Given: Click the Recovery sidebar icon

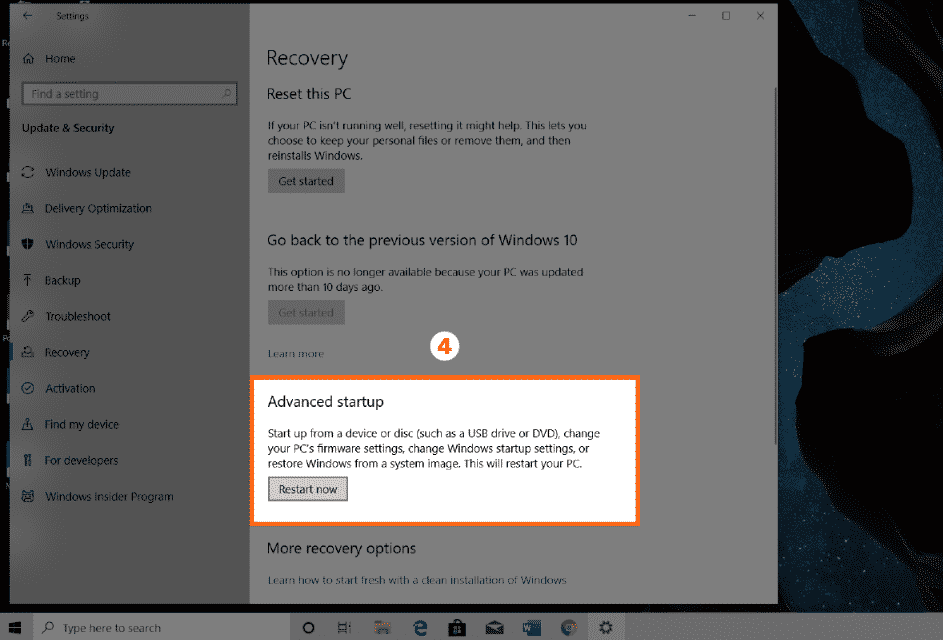Looking at the screenshot, I should (28, 352).
